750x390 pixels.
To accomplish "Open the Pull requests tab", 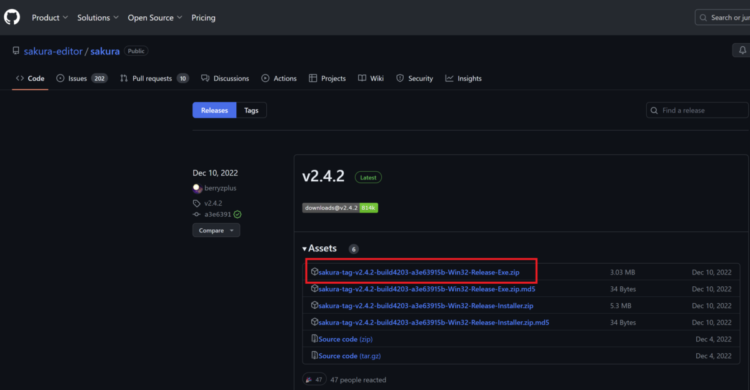I will [154, 78].
